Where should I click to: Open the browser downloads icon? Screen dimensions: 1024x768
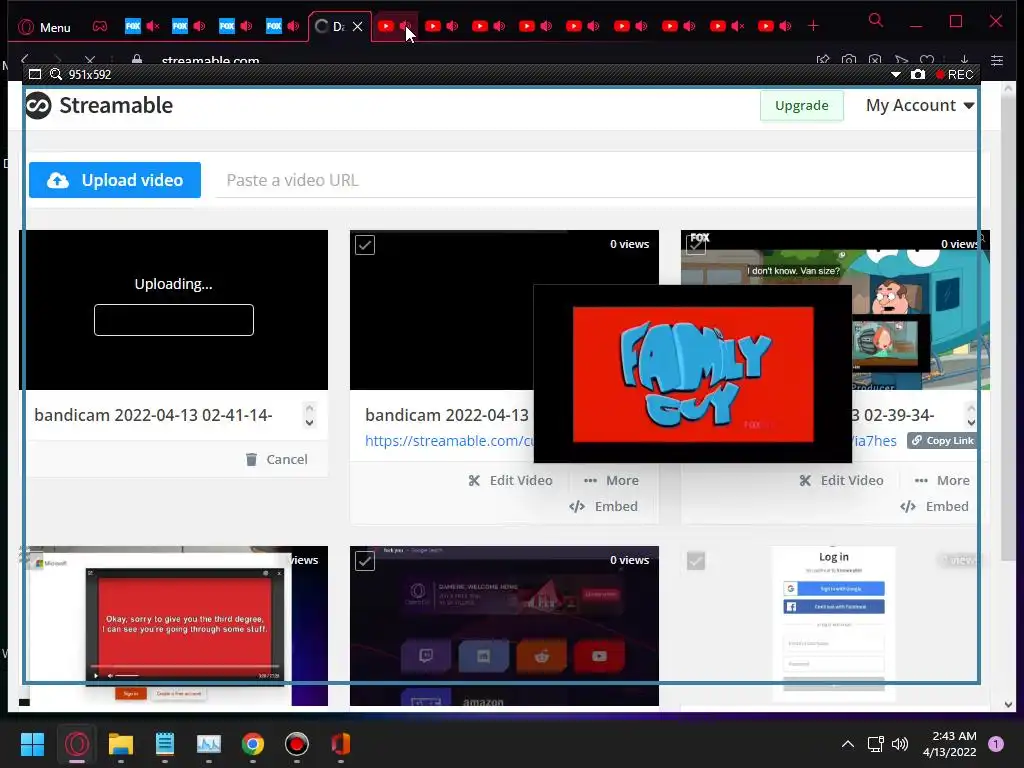[x=964, y=60]
